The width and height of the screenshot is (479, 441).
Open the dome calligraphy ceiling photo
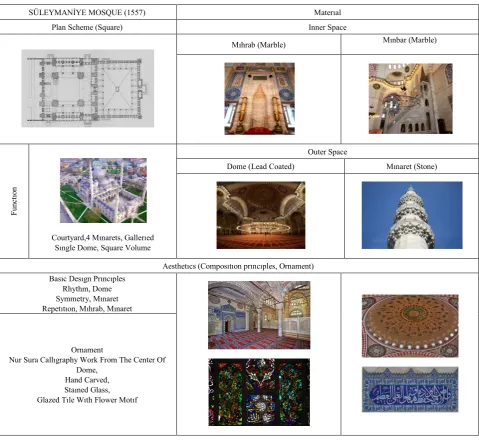pos(410,326)
